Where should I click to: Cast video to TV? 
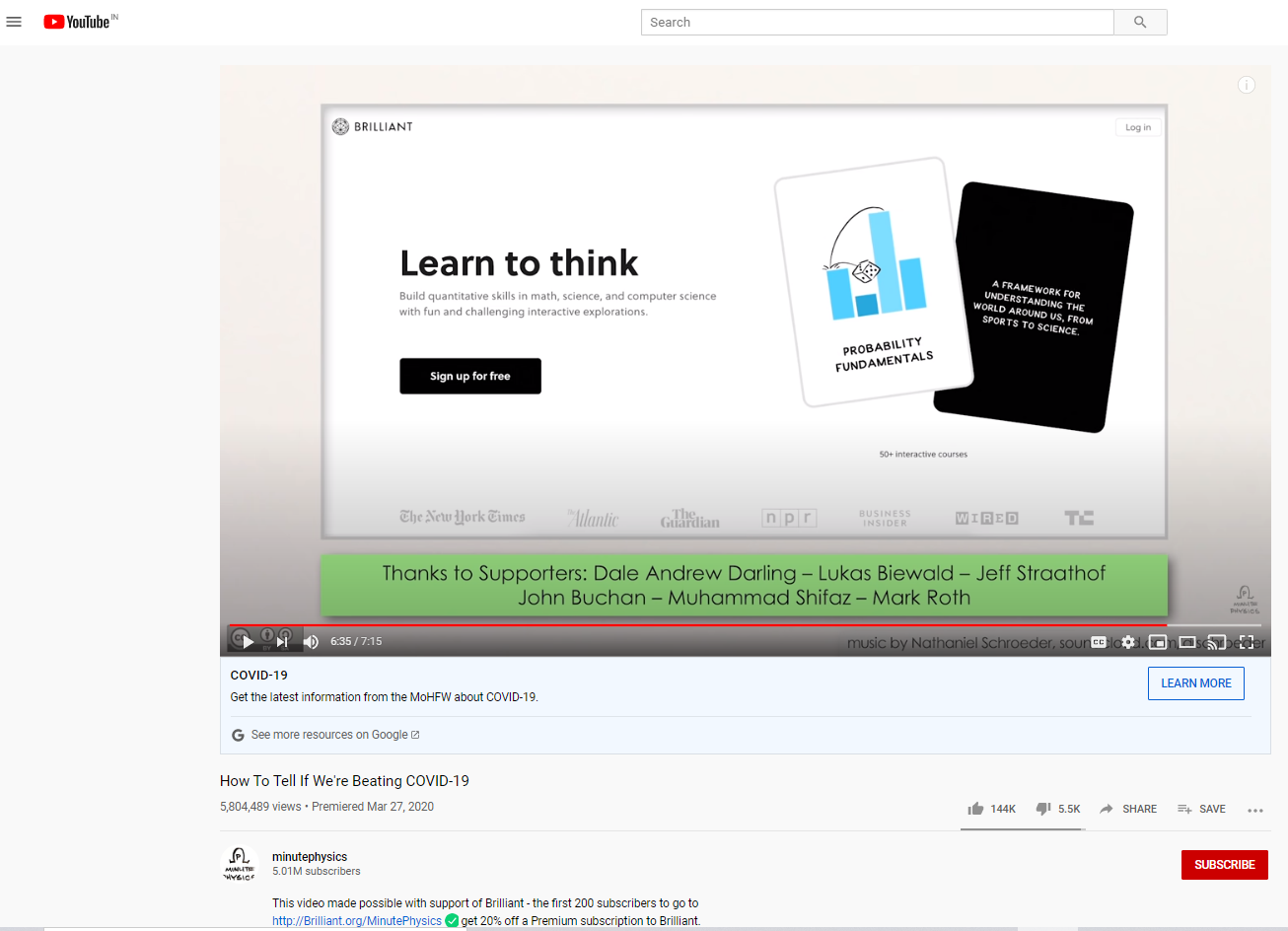1217,642
